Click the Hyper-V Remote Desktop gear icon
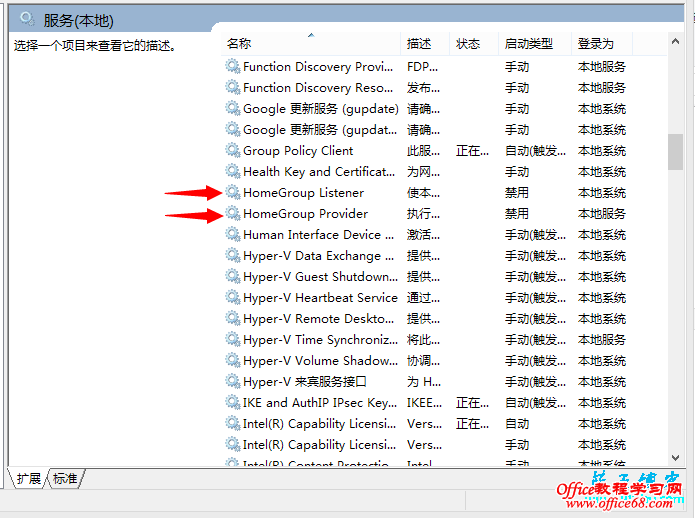The width and height of the screenshot is (695, 518). pyautogui.click(x=233, y=318)
